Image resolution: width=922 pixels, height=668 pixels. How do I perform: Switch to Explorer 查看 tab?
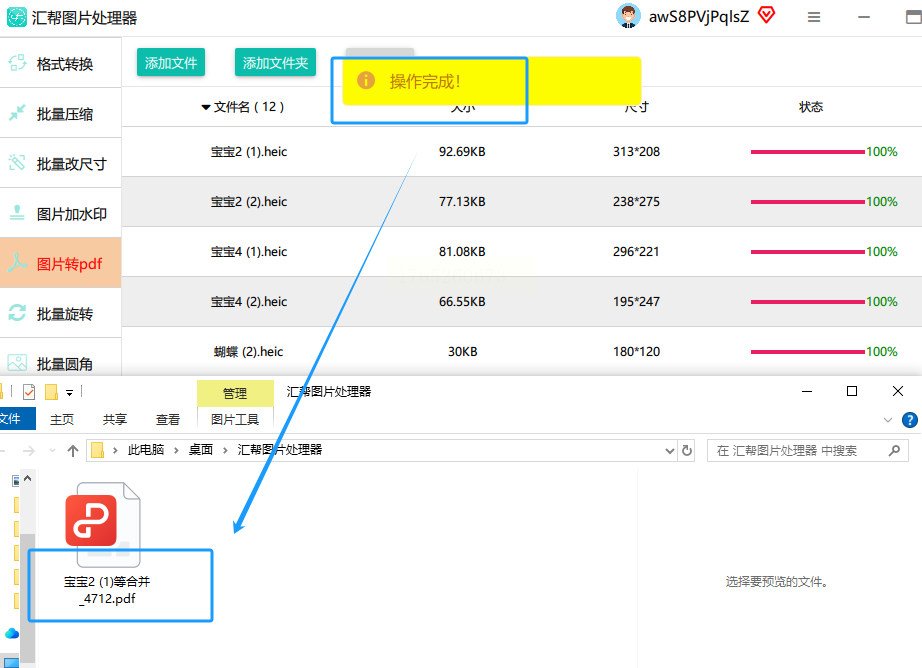[x=168, y=419]
